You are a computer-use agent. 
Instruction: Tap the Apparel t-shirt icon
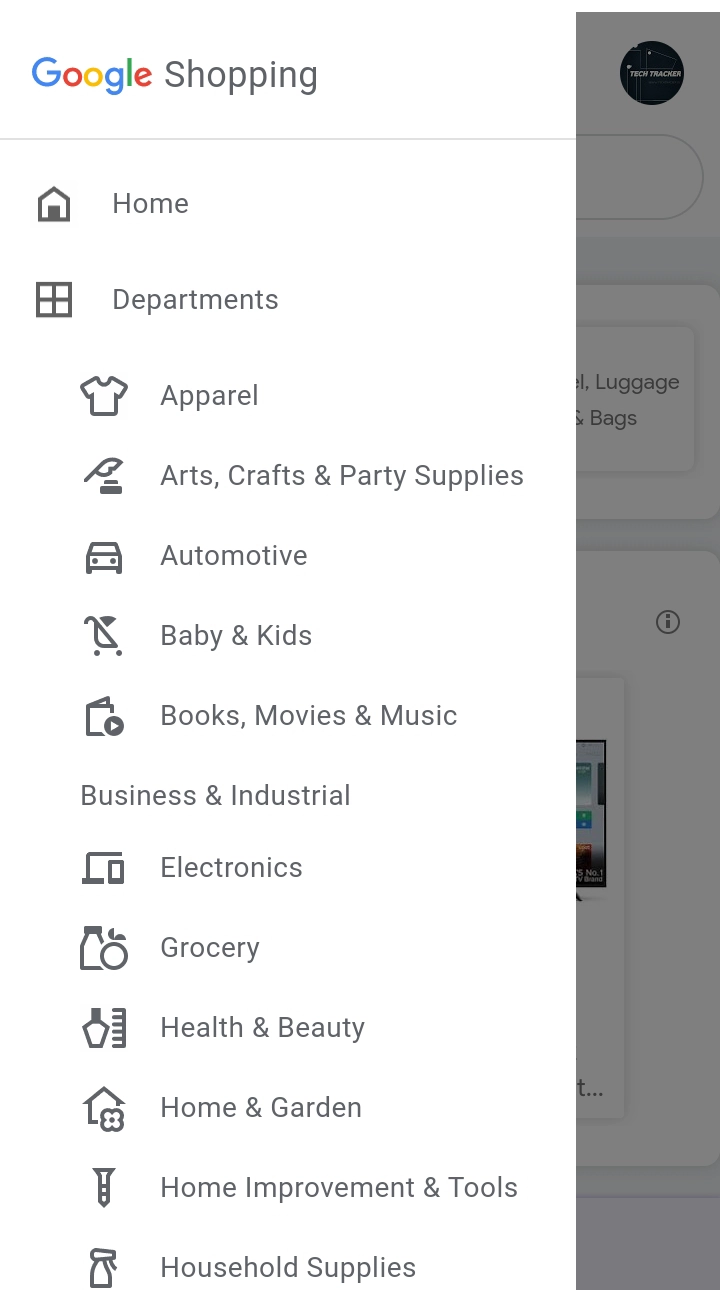(x=104, y=396)
